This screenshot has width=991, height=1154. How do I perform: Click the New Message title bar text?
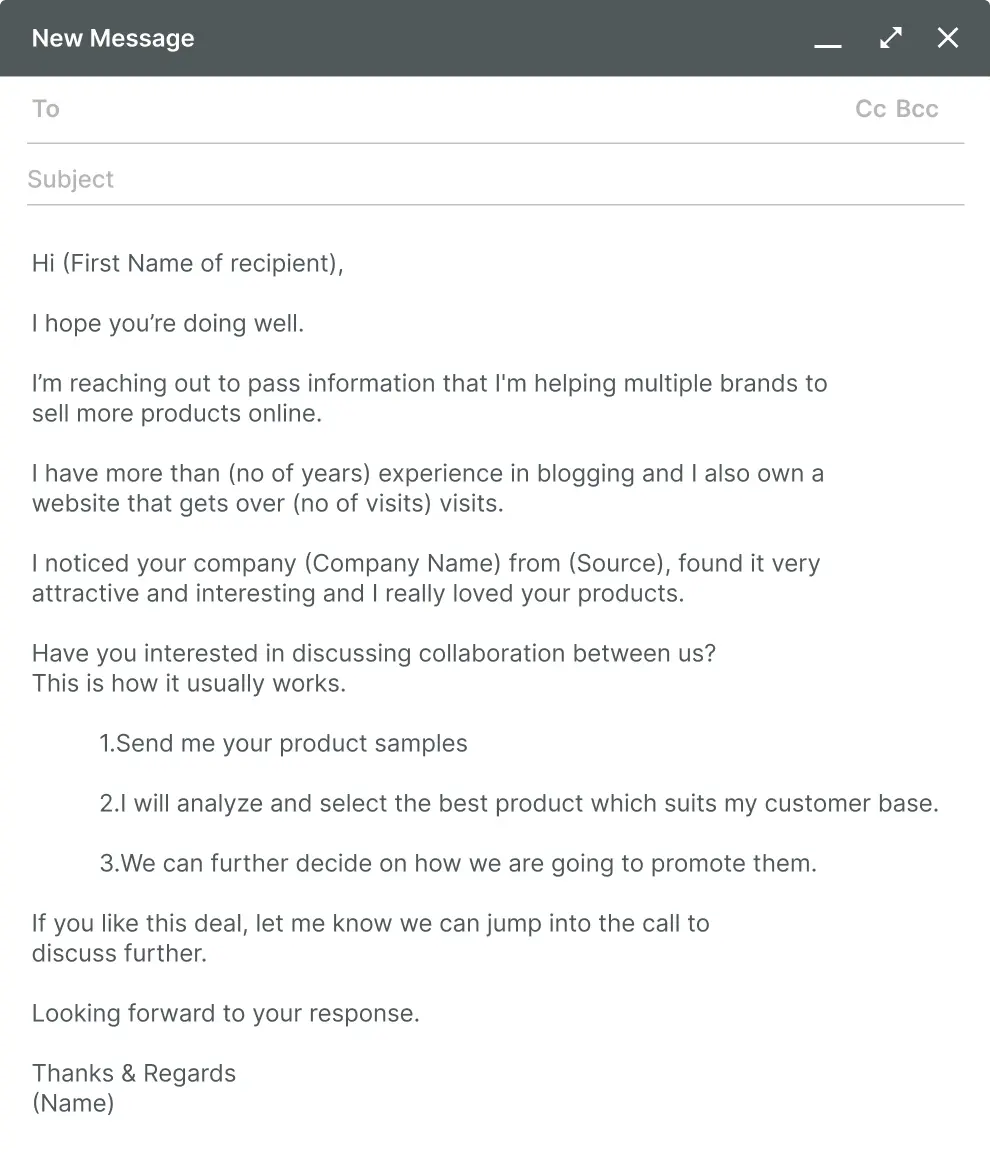(113, 38)
